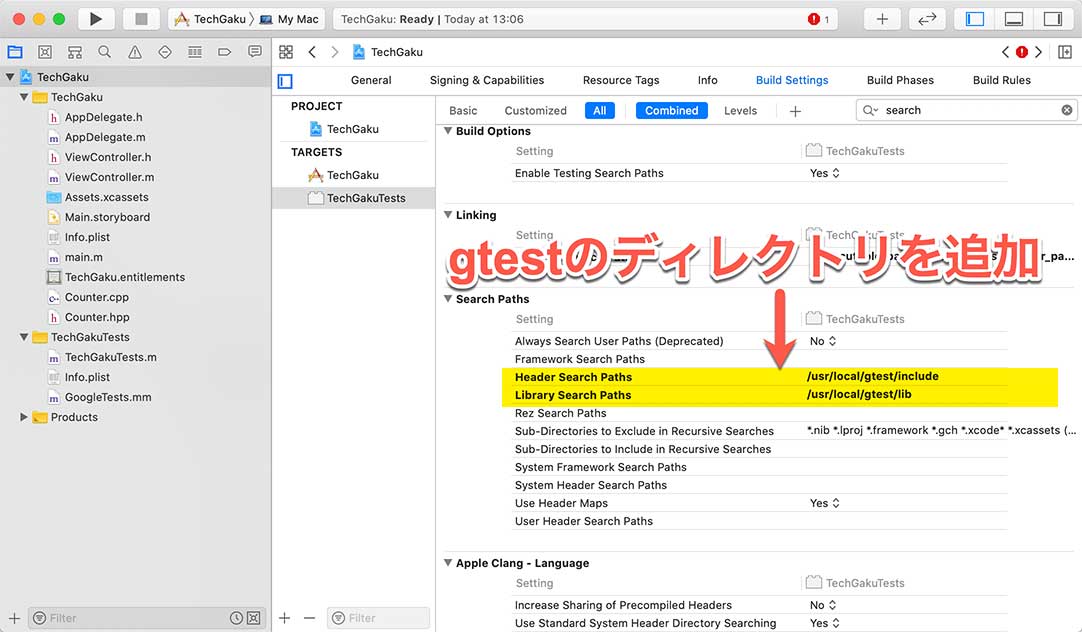The height and width of the screenshot is (632, 1082).
Task: Switch to the Build Phases tab
Action: [900, 80]
